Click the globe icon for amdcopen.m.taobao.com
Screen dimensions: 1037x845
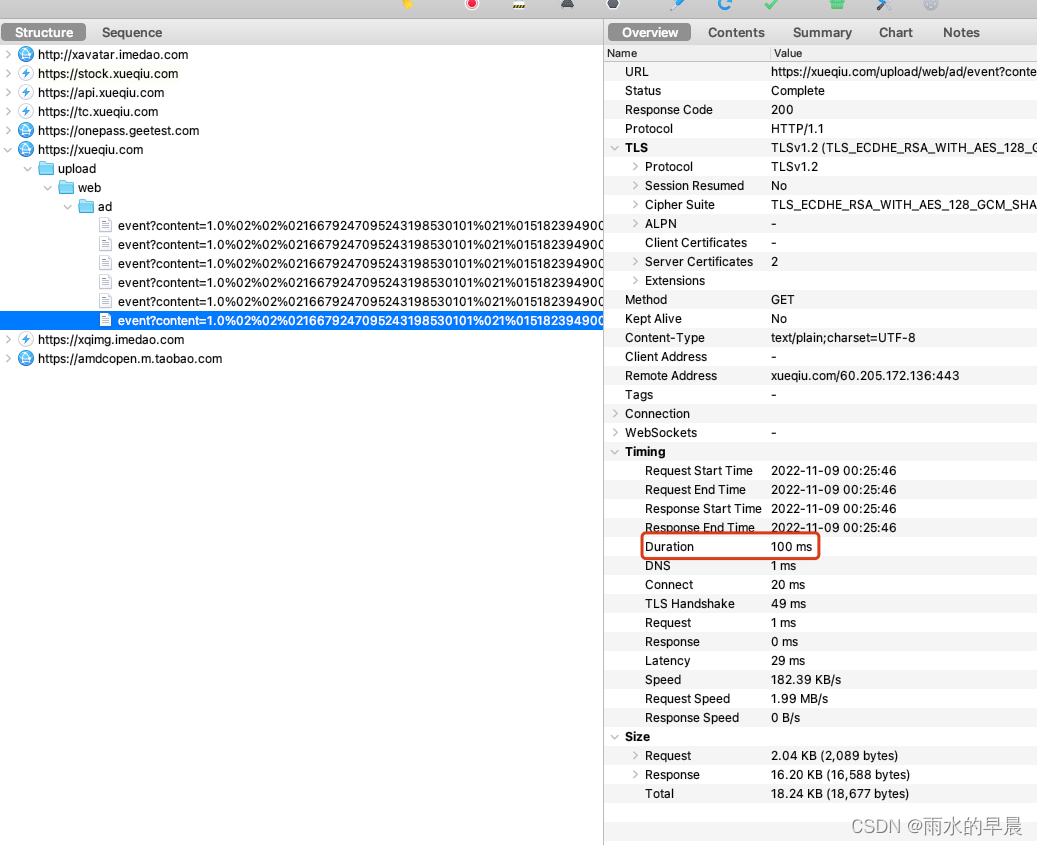[26, 358]
